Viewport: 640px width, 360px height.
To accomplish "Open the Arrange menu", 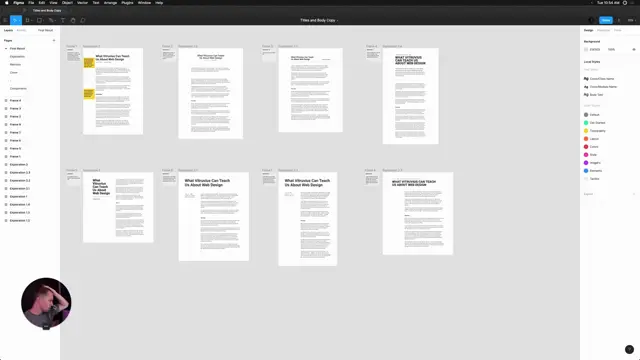I will click(110, 2).
